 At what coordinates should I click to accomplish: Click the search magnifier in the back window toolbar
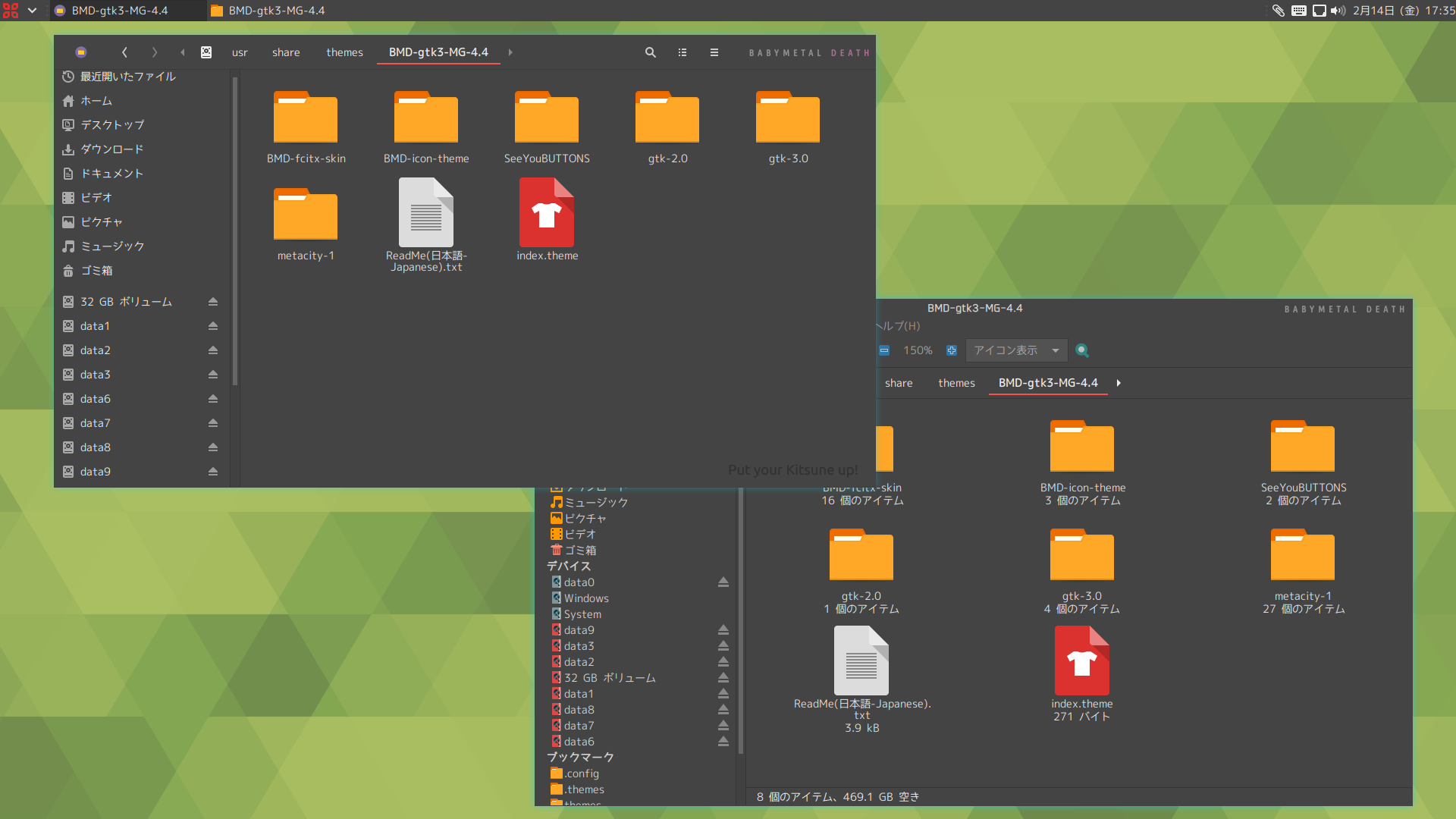pyautogui.click(x=1082, y=350)
